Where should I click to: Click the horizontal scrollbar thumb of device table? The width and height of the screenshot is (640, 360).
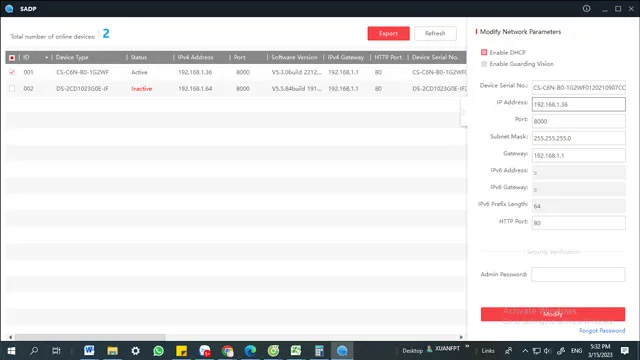tap(90, 337)
